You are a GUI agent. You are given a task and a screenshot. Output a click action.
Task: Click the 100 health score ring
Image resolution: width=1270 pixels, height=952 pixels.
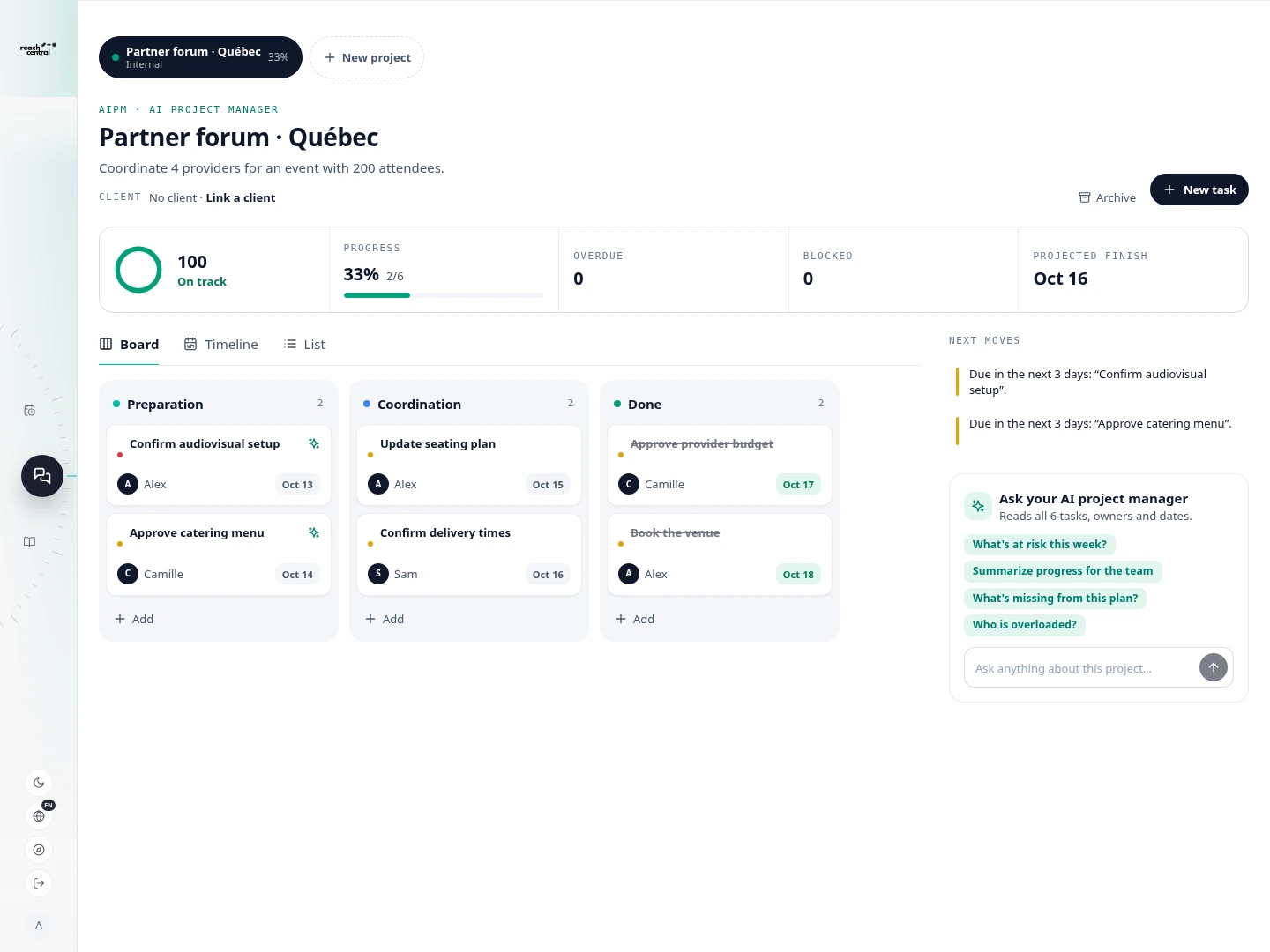pos(138,270)
